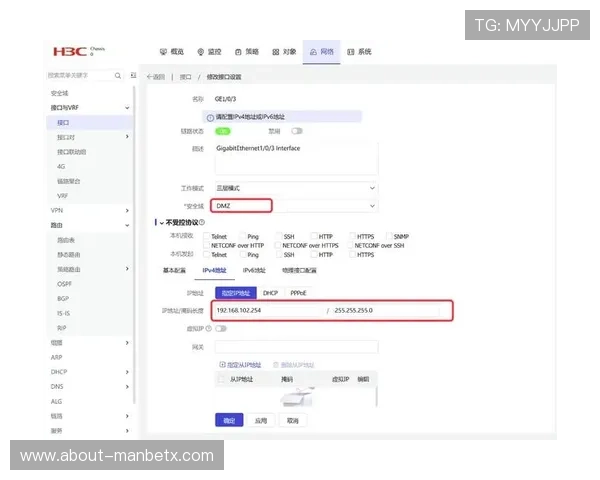This screenshot has height=480, width=600.
Task: Switch to the IPv6地址 tab
Action: (x=254, y=270)
